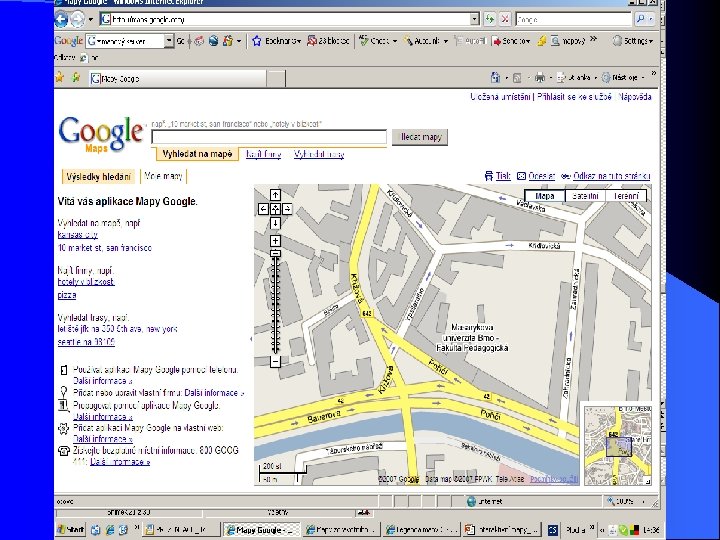This screenshot has width=720, height=540.
Task: Click the 23 blocked popup blocker icon
Action: point(328,41)
